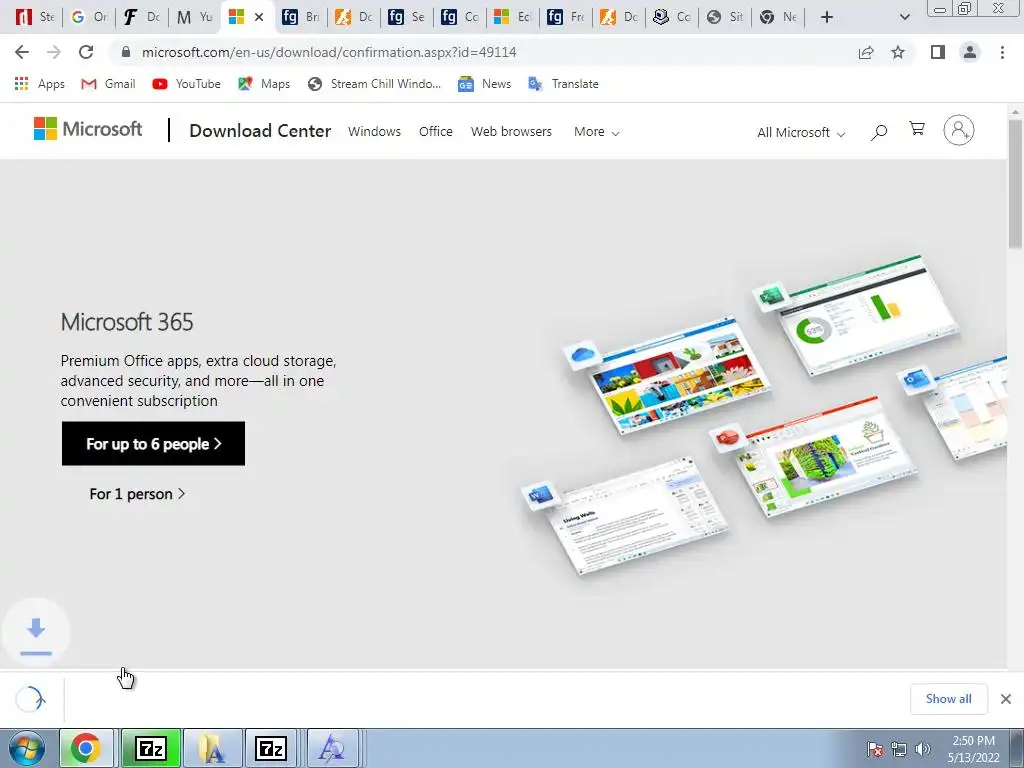Image resolution: width=1024 pixels, height=768 pixels.
Task: Go back using browser back arrow
Action: pos(22,52)
